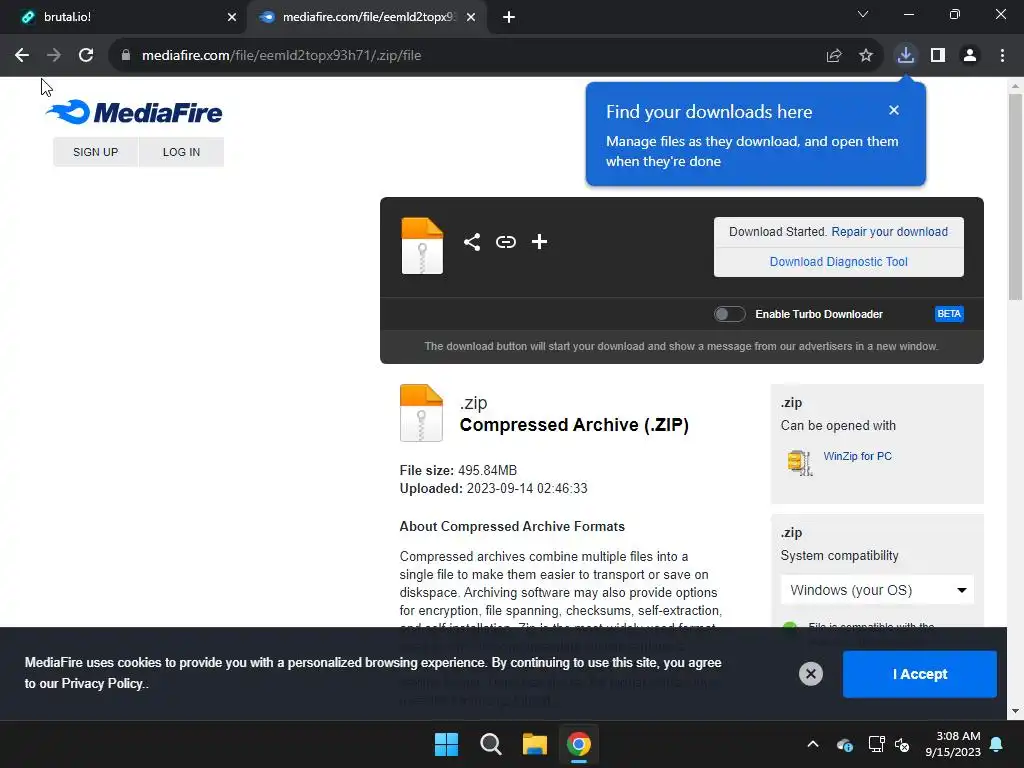The height and width of the screenshot is (768, 1024).
Task: Switch to the brutal.io! tab
Action: pos(123,17)
